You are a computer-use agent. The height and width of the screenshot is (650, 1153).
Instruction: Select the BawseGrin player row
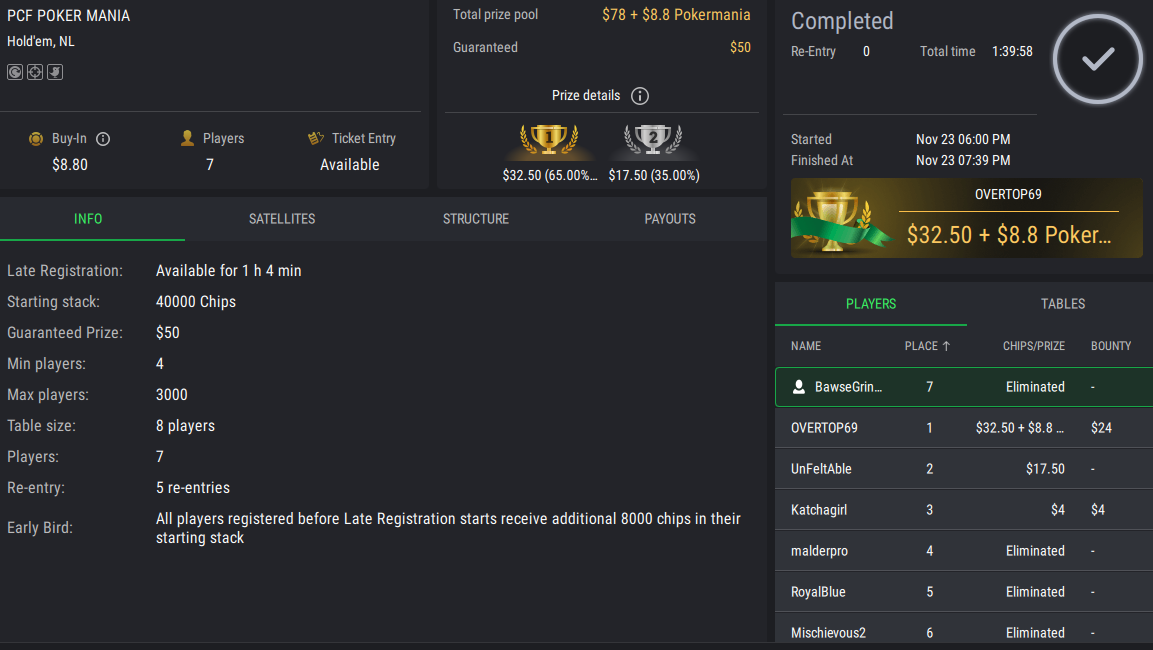(963, 387)
